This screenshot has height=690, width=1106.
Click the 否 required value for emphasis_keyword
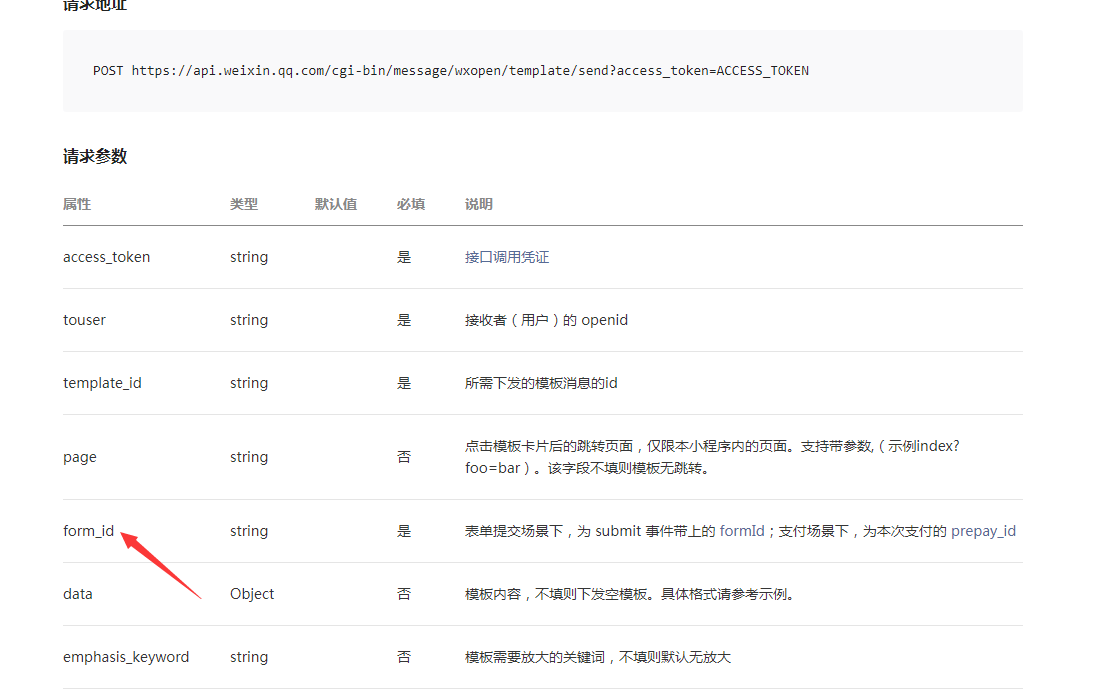(403, 658)
